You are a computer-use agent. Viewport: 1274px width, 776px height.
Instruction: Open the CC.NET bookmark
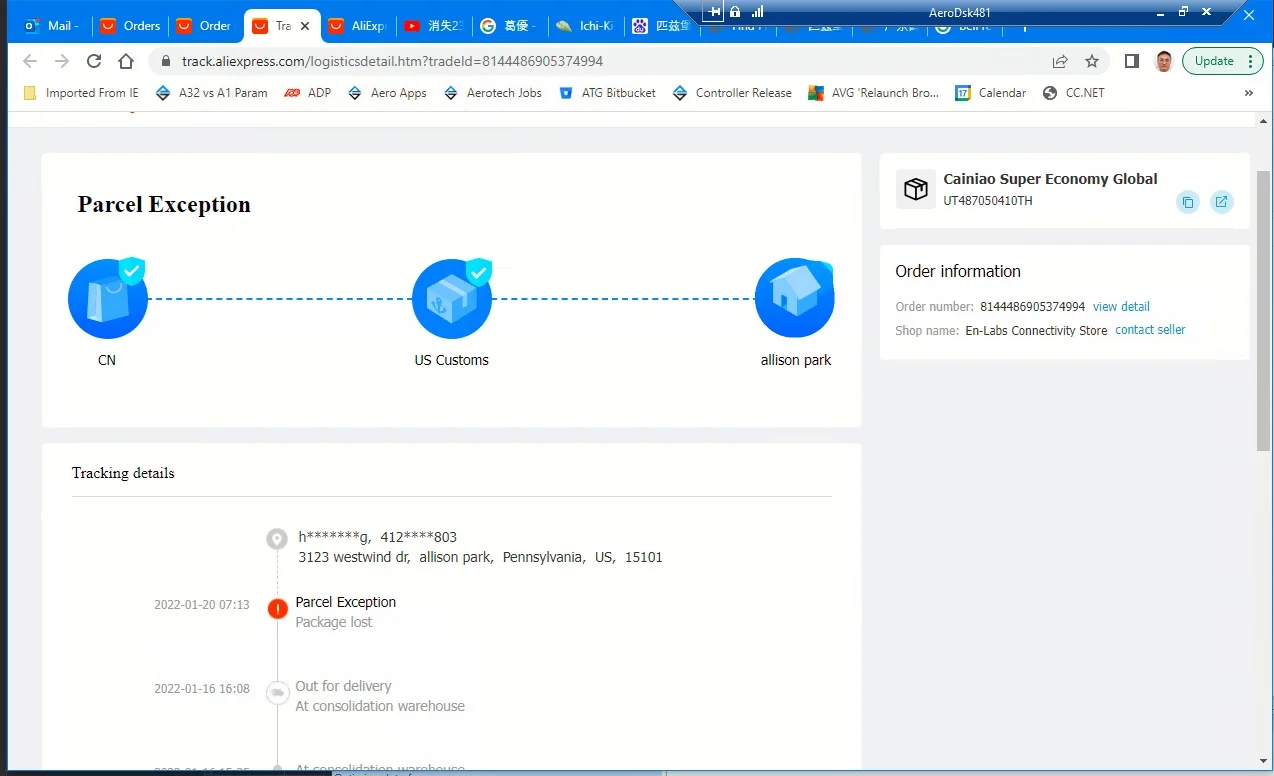coord(1074,93)
